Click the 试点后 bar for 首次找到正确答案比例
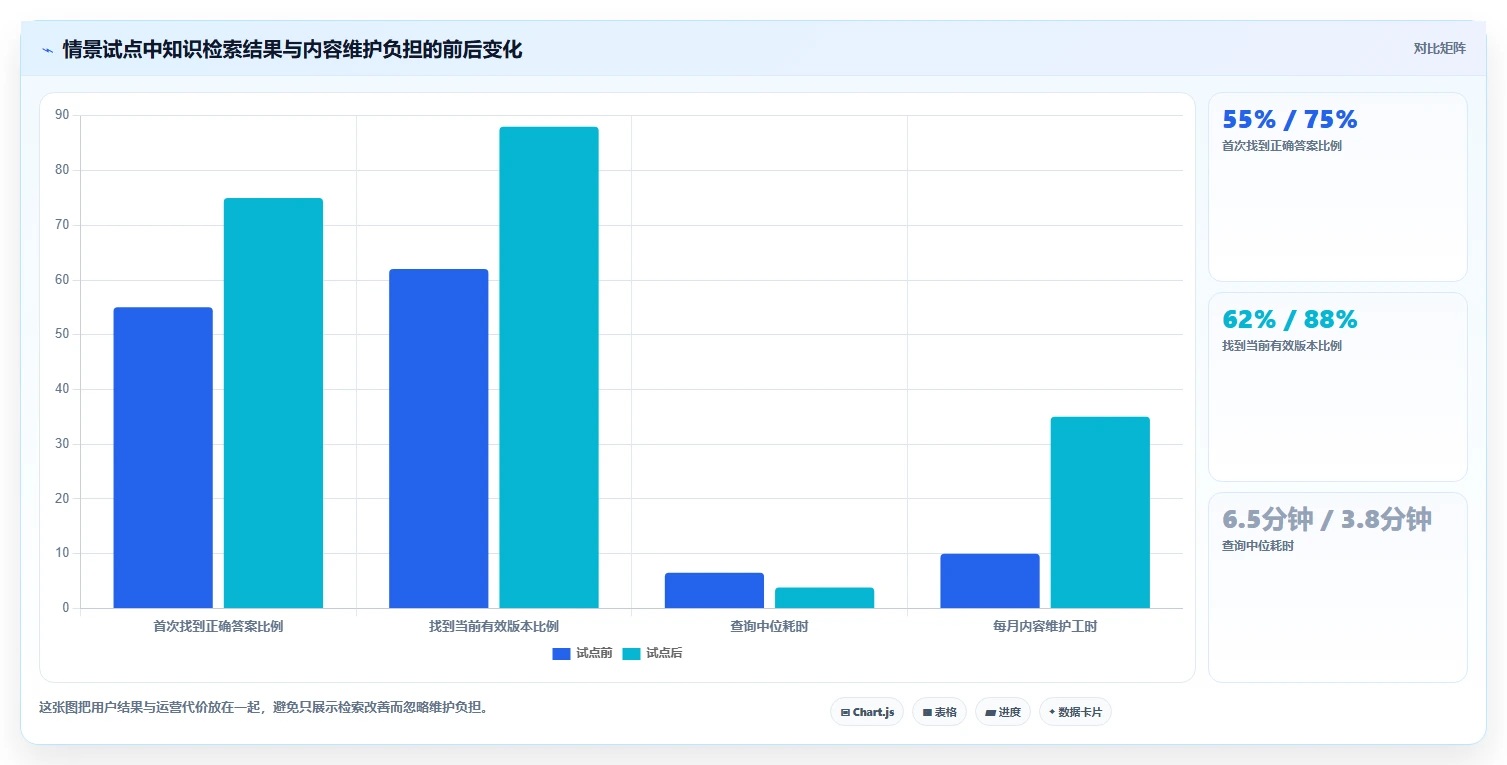Image resolution: width=1507 pixels, height=765 pixels. pos(273,403)
